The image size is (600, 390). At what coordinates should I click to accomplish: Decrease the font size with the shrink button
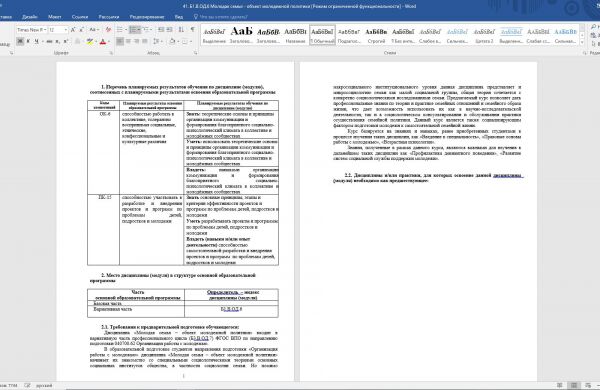tap(81, 30)
